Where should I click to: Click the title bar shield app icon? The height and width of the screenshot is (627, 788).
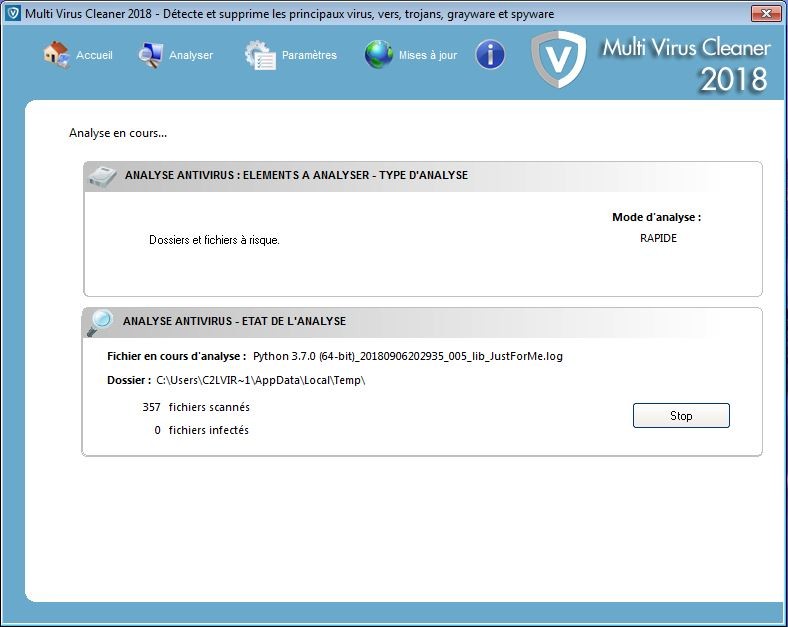(x=13, y=14)
